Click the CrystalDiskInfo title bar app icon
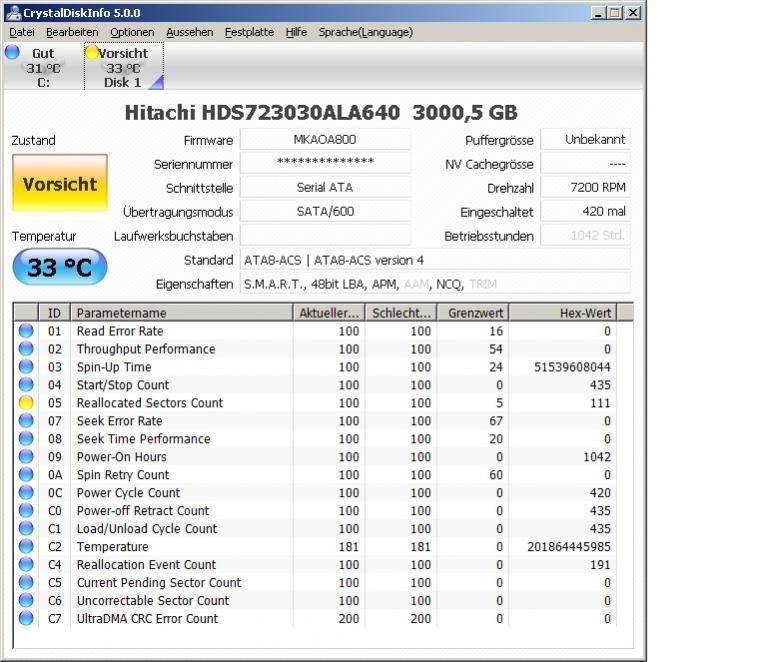The width and height of the screenshot is (767, 662). click(14, 13)
